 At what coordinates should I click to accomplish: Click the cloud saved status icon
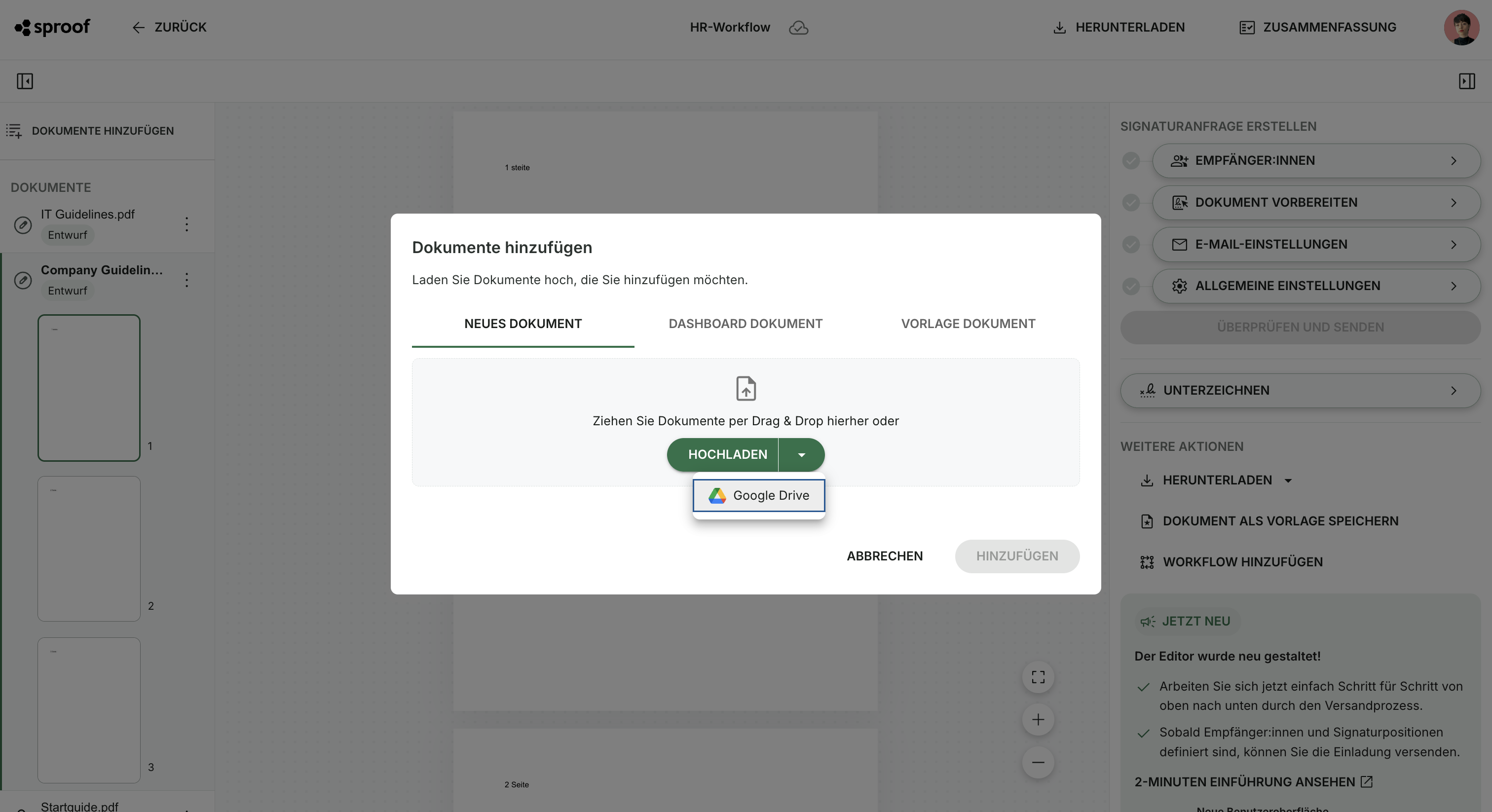pos(798,27)
